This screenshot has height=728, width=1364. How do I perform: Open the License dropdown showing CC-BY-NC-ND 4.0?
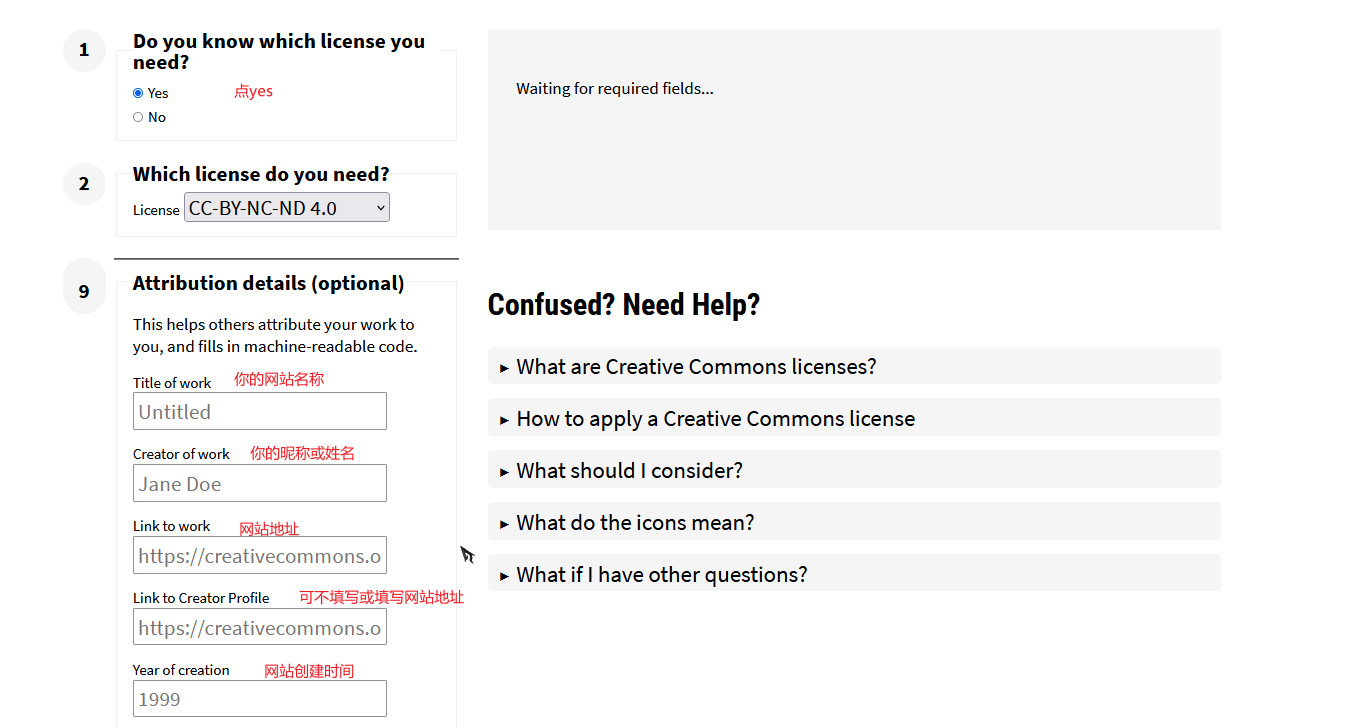(286, 208)
